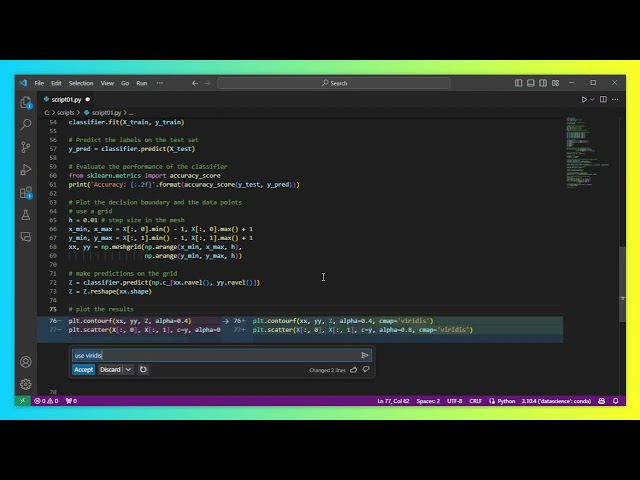Open the Manage gear menu
Image resolution: width=640 pixels, height=480 pixels.
pyautogui.click(x=26, y=384)
